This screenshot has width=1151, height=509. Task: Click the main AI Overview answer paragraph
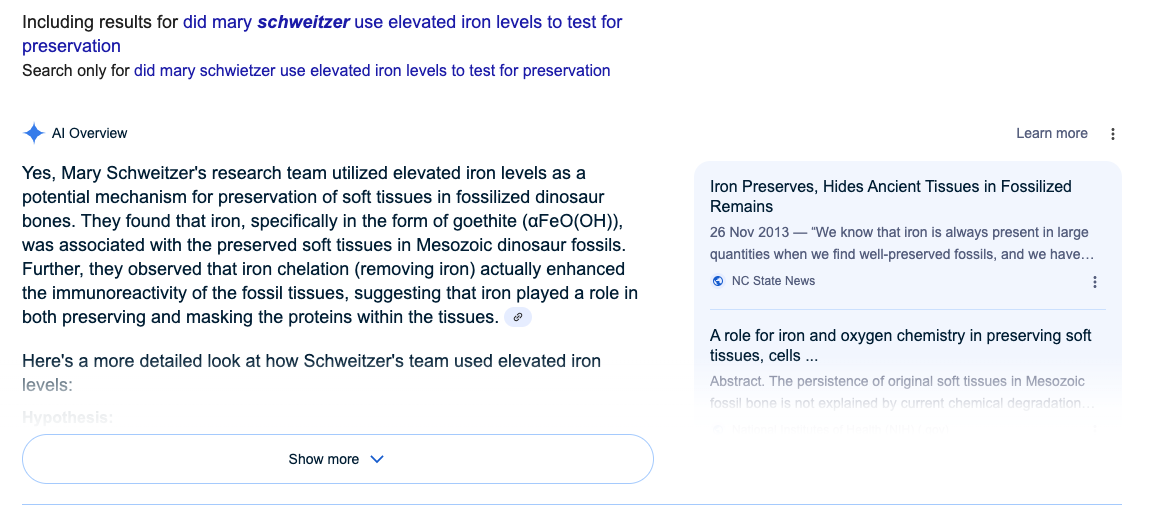(330, 245)
